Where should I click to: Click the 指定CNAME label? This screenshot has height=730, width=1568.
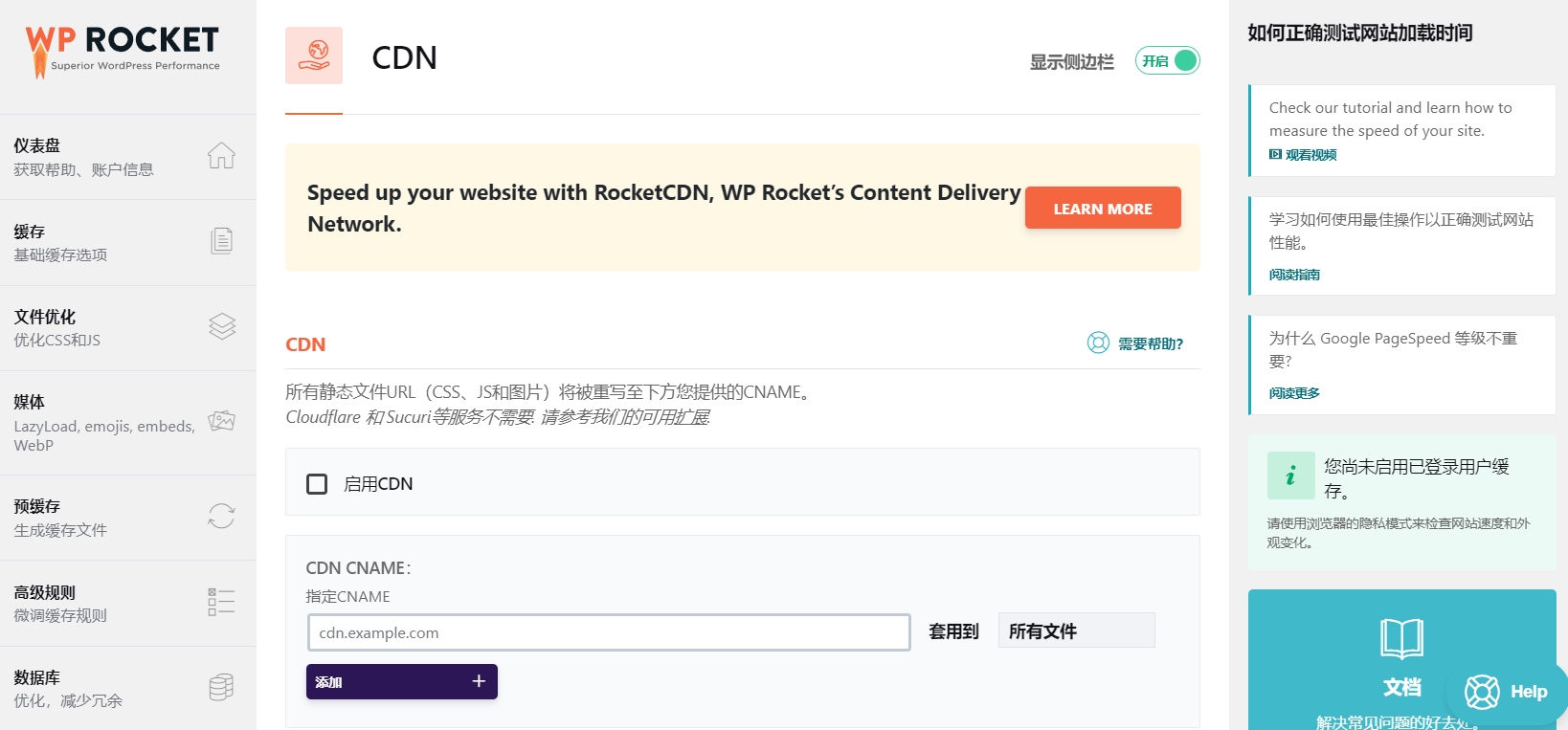347,596
